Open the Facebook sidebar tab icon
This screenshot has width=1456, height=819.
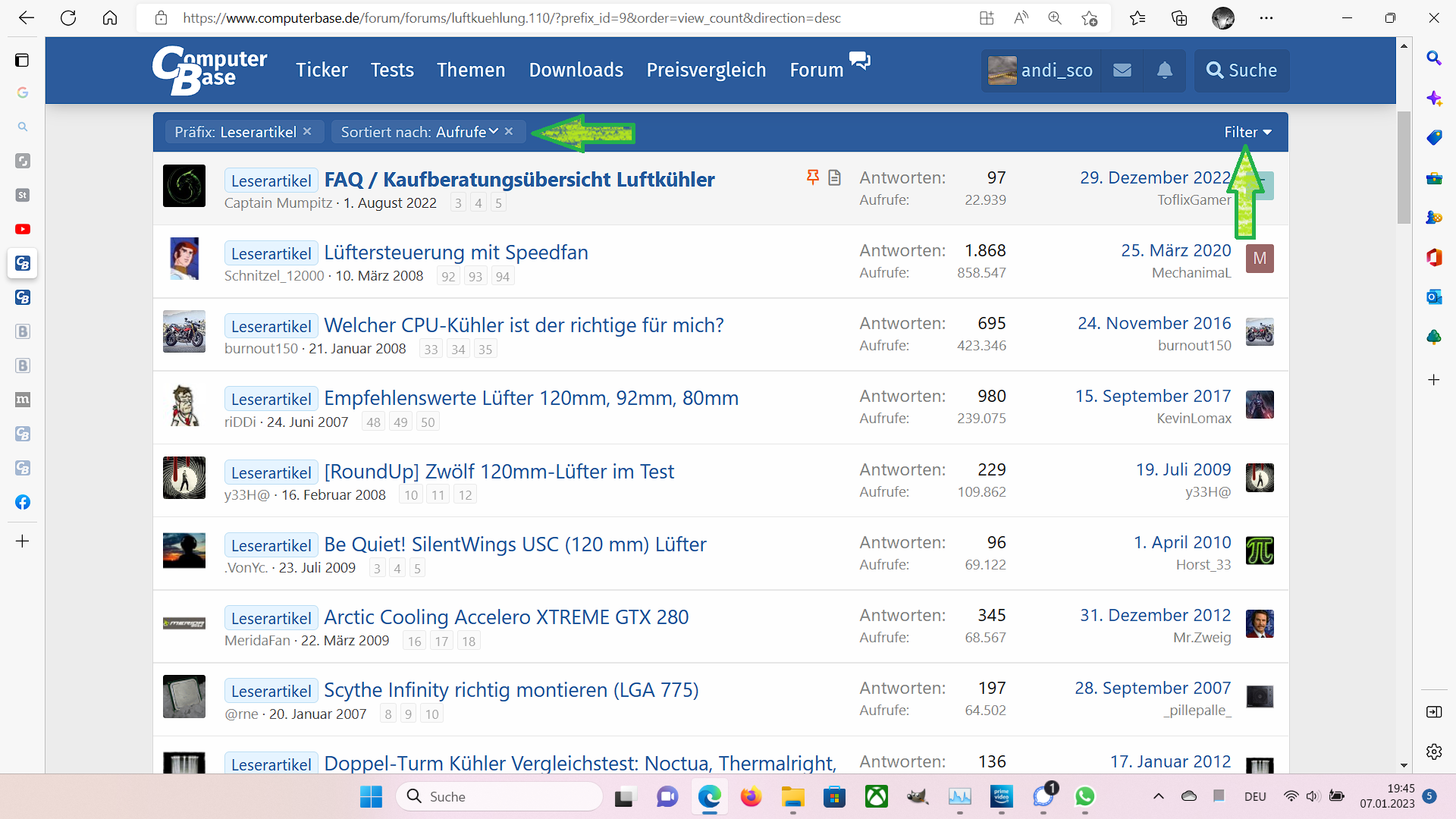[x=23, y=502]
